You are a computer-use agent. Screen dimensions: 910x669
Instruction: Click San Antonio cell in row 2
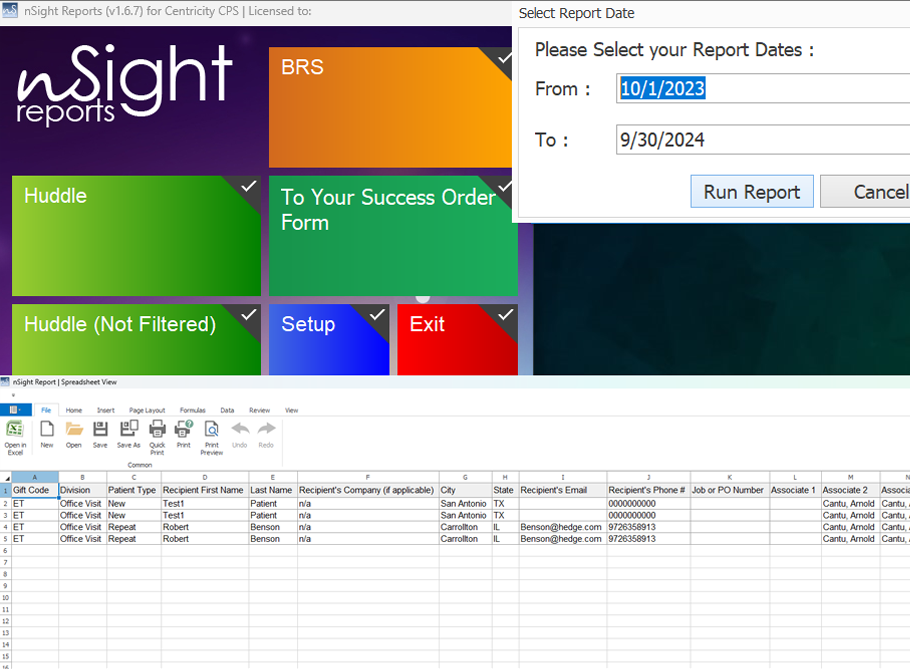click(465, 504)
